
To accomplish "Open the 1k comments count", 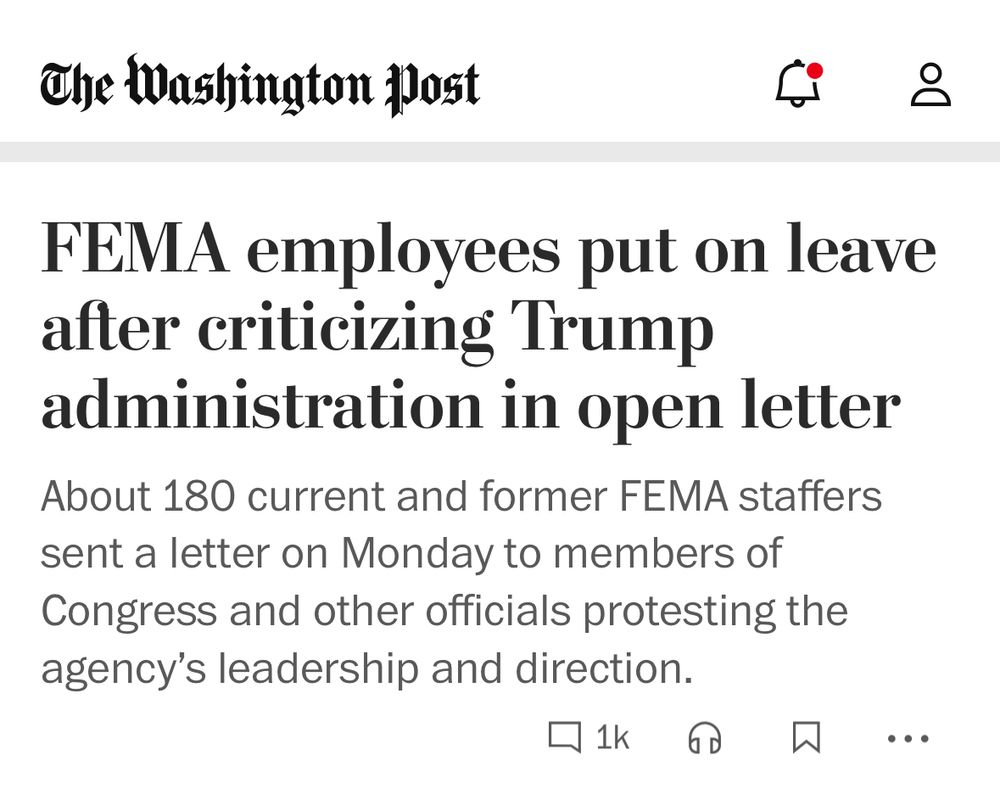I will [x=613, y=738].
